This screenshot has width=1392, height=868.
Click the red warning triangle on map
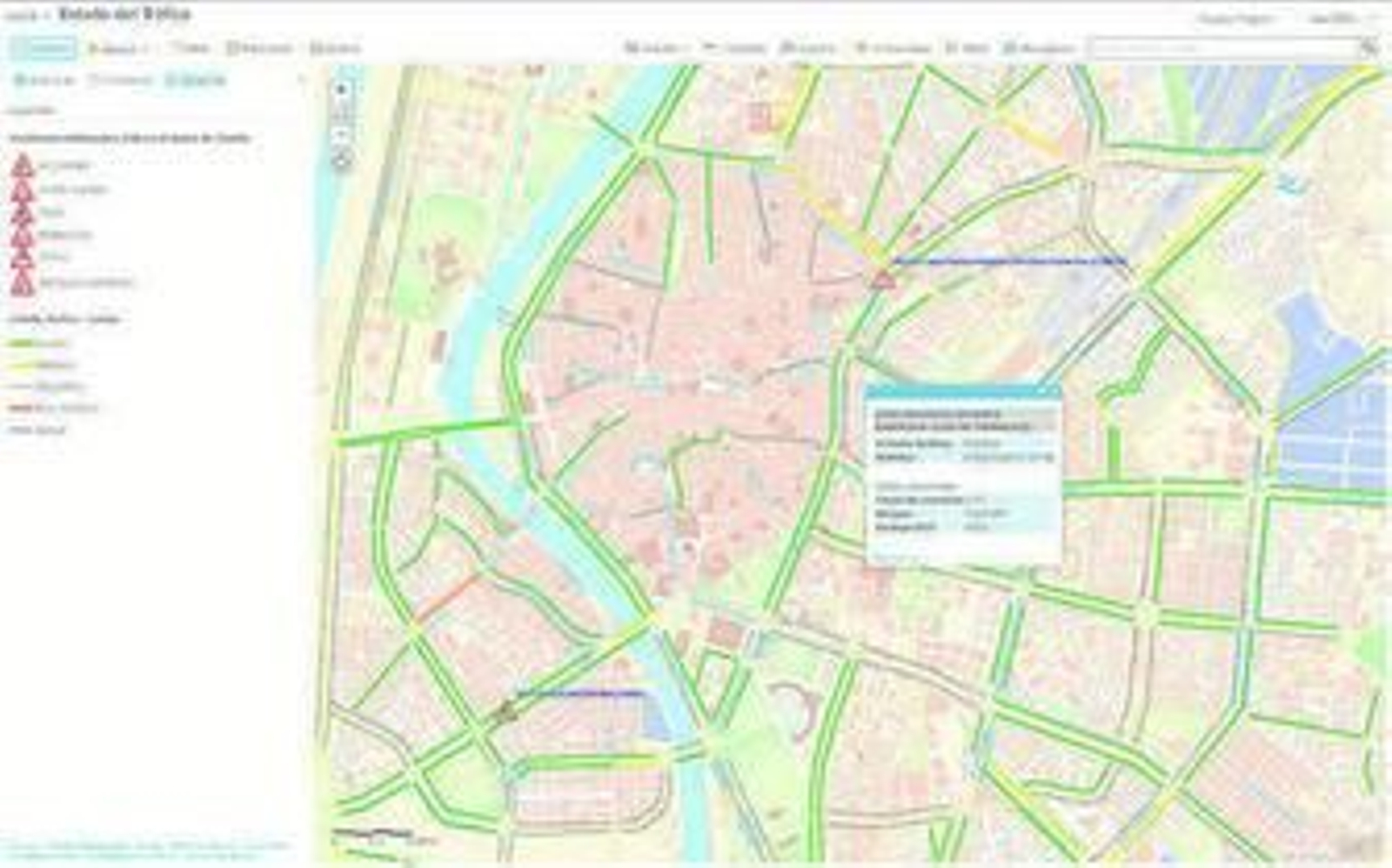[883, 280]
